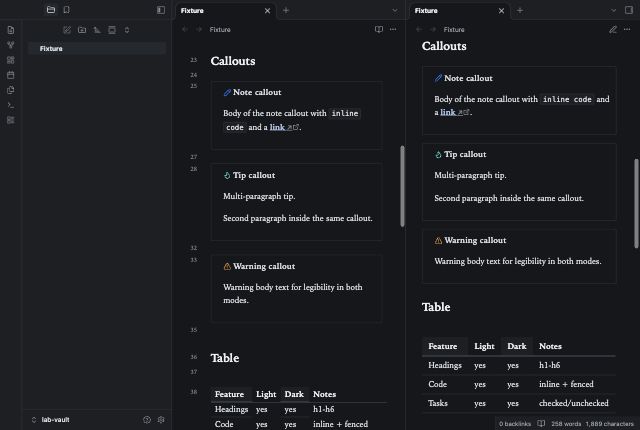Open more options for the left pane

pos(393,29)
